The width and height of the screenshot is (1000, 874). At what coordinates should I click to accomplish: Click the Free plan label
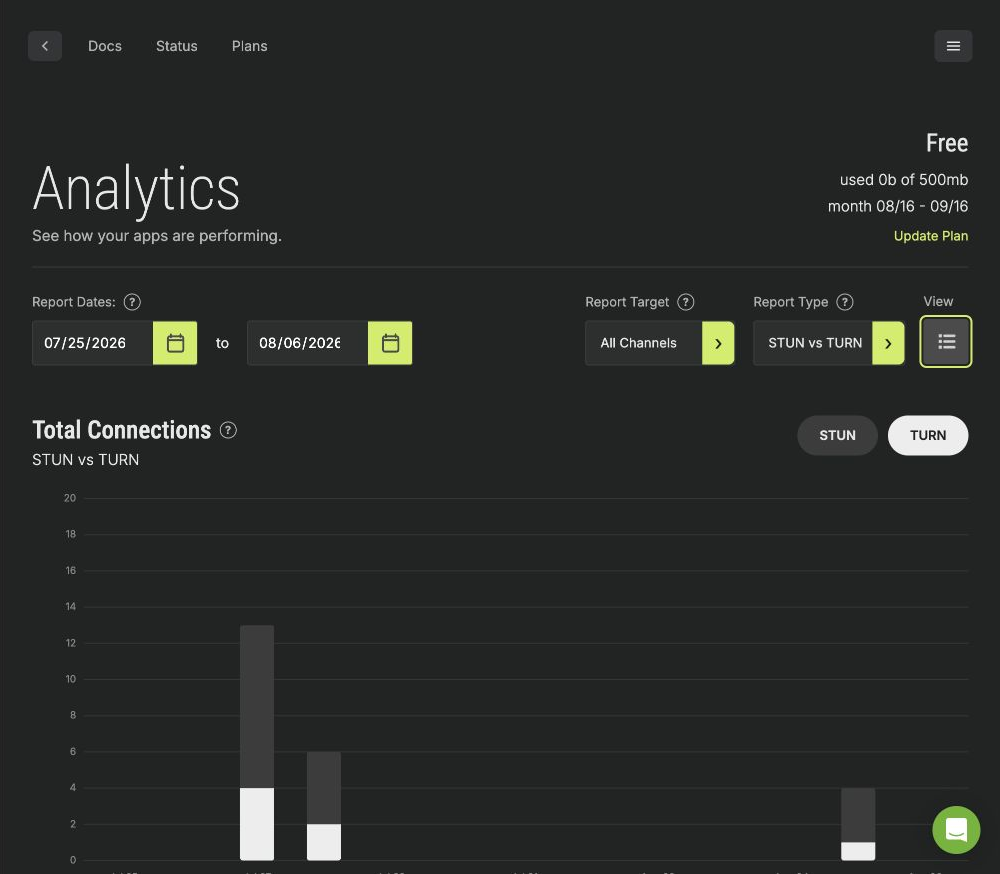[947, 143]
